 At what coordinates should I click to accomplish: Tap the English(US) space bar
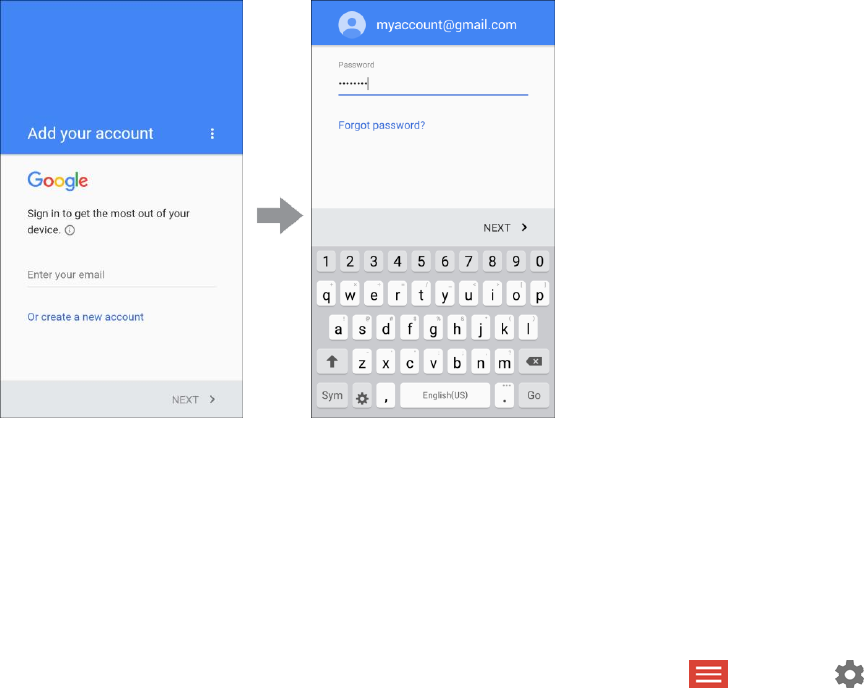[x=445, y=396]
